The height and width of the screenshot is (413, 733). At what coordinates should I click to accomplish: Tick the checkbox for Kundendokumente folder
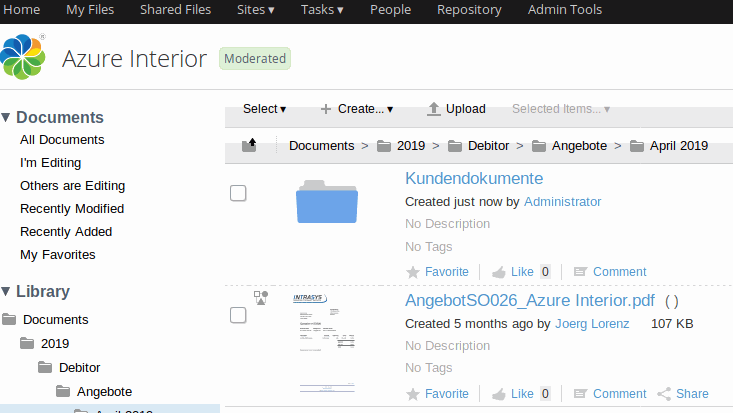(x=238, y=193)
